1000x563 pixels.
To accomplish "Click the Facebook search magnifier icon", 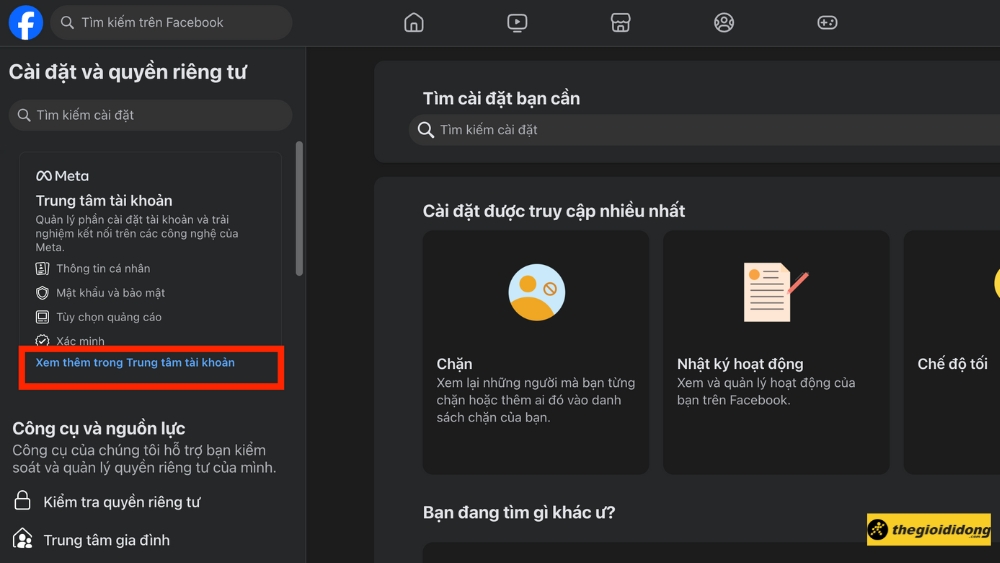I will tap(67, 23).
